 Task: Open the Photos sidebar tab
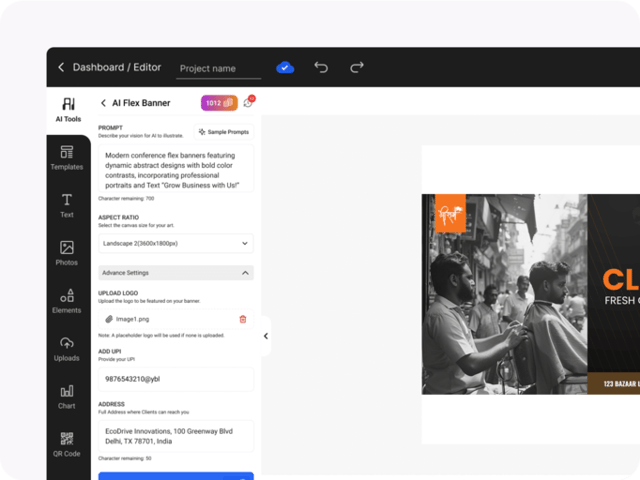click(x=67, y=253)
